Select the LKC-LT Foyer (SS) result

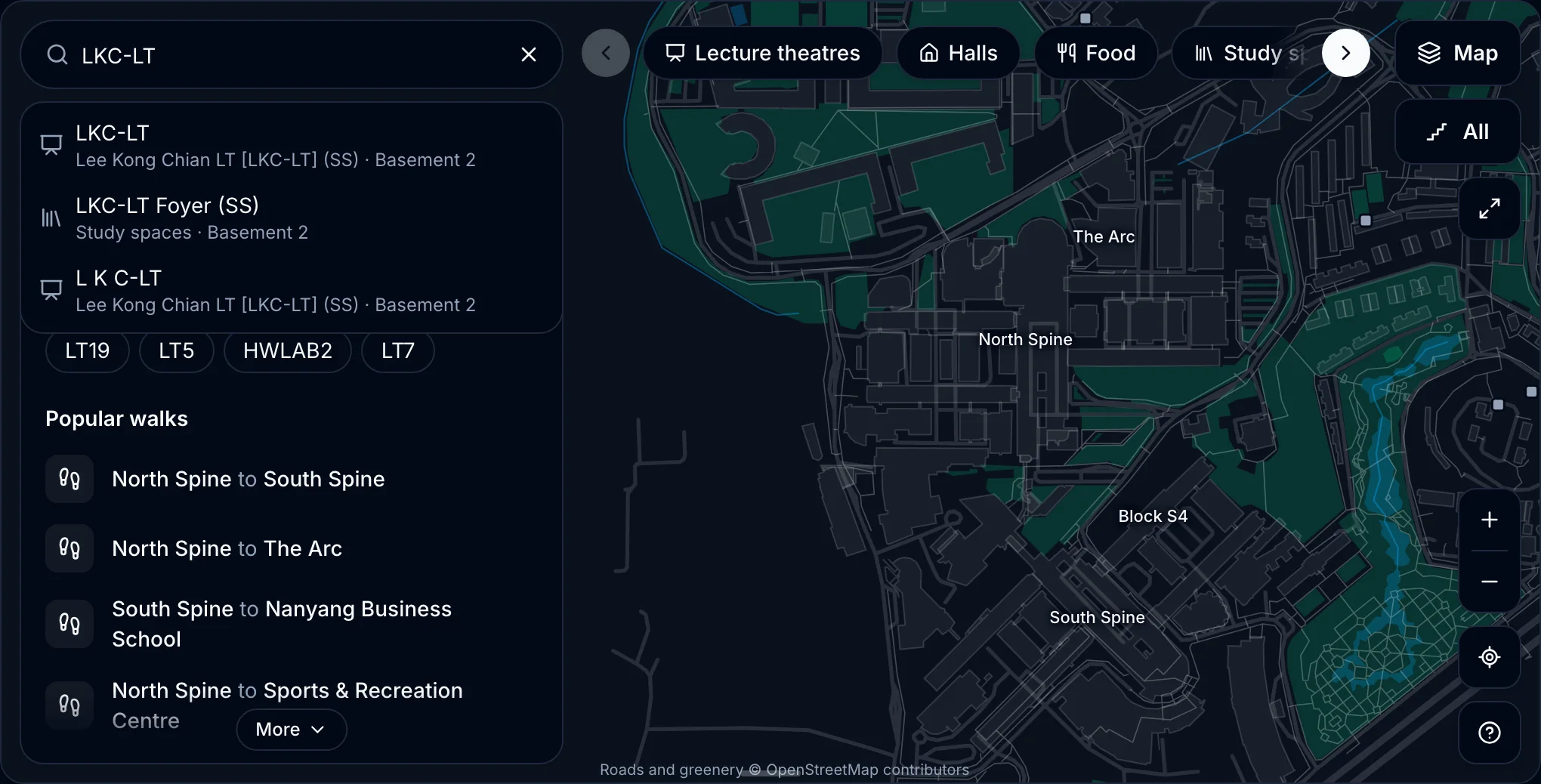tap(291, 218)
